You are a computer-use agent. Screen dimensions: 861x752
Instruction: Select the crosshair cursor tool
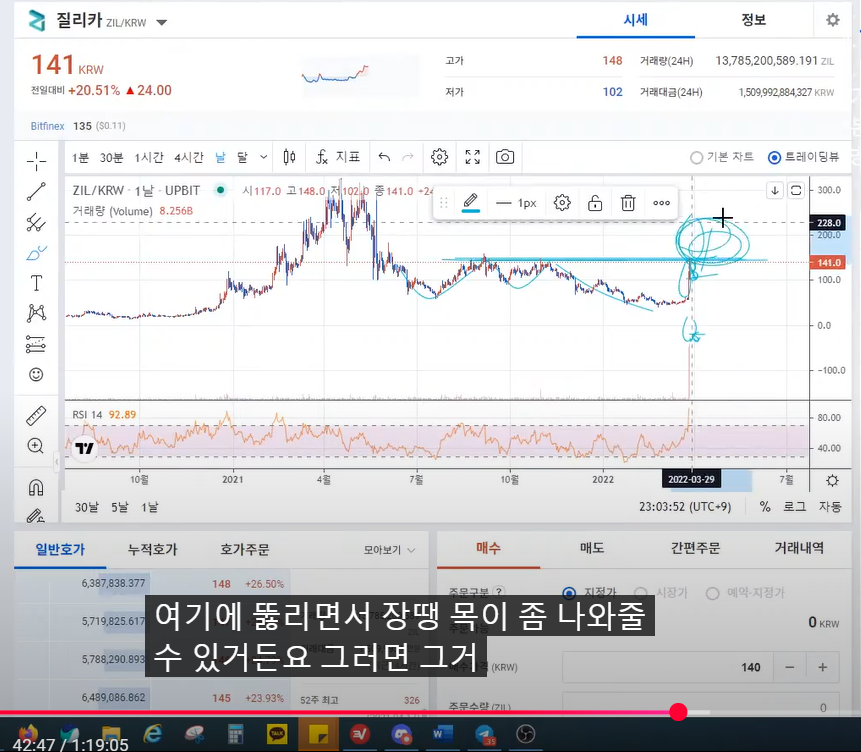tap(36, 161)
